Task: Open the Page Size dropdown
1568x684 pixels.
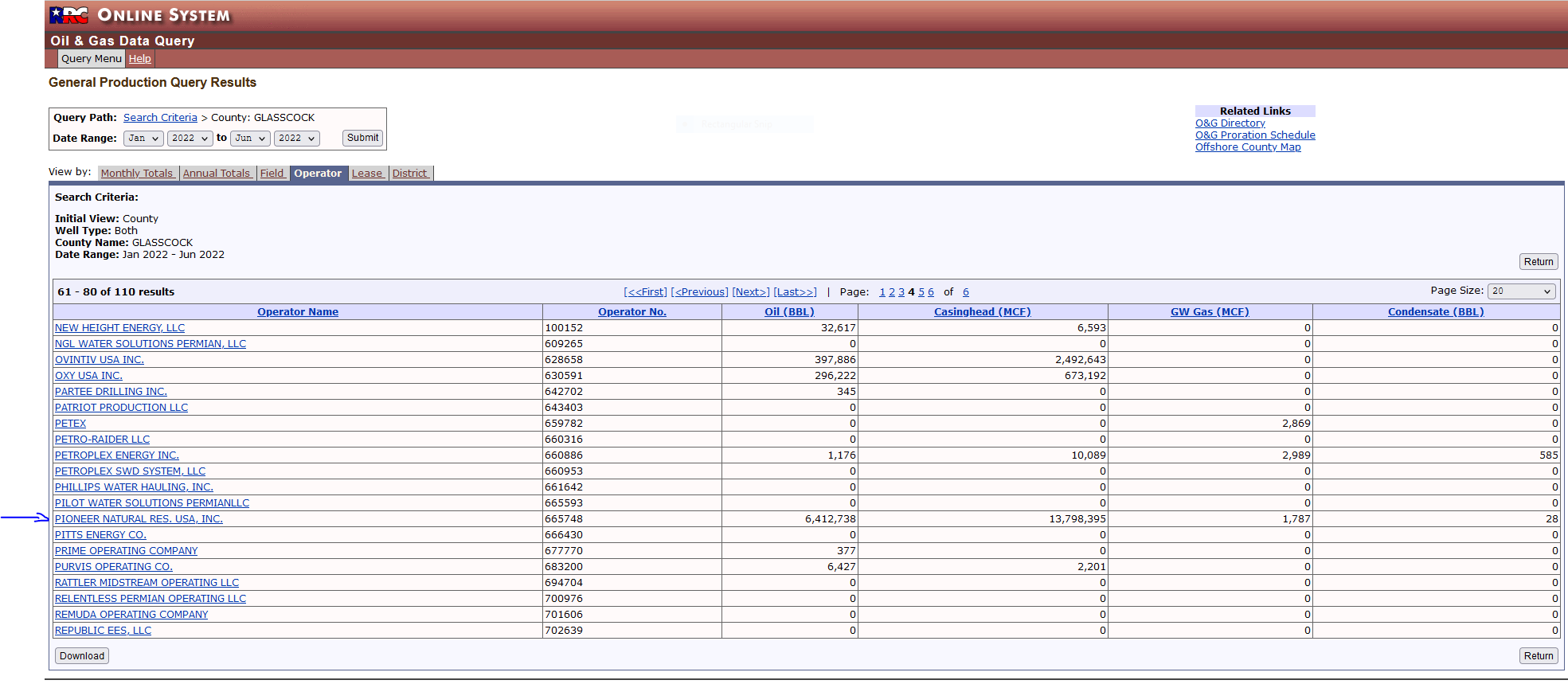Action: pyautogui.click(x=1521, y=291)
